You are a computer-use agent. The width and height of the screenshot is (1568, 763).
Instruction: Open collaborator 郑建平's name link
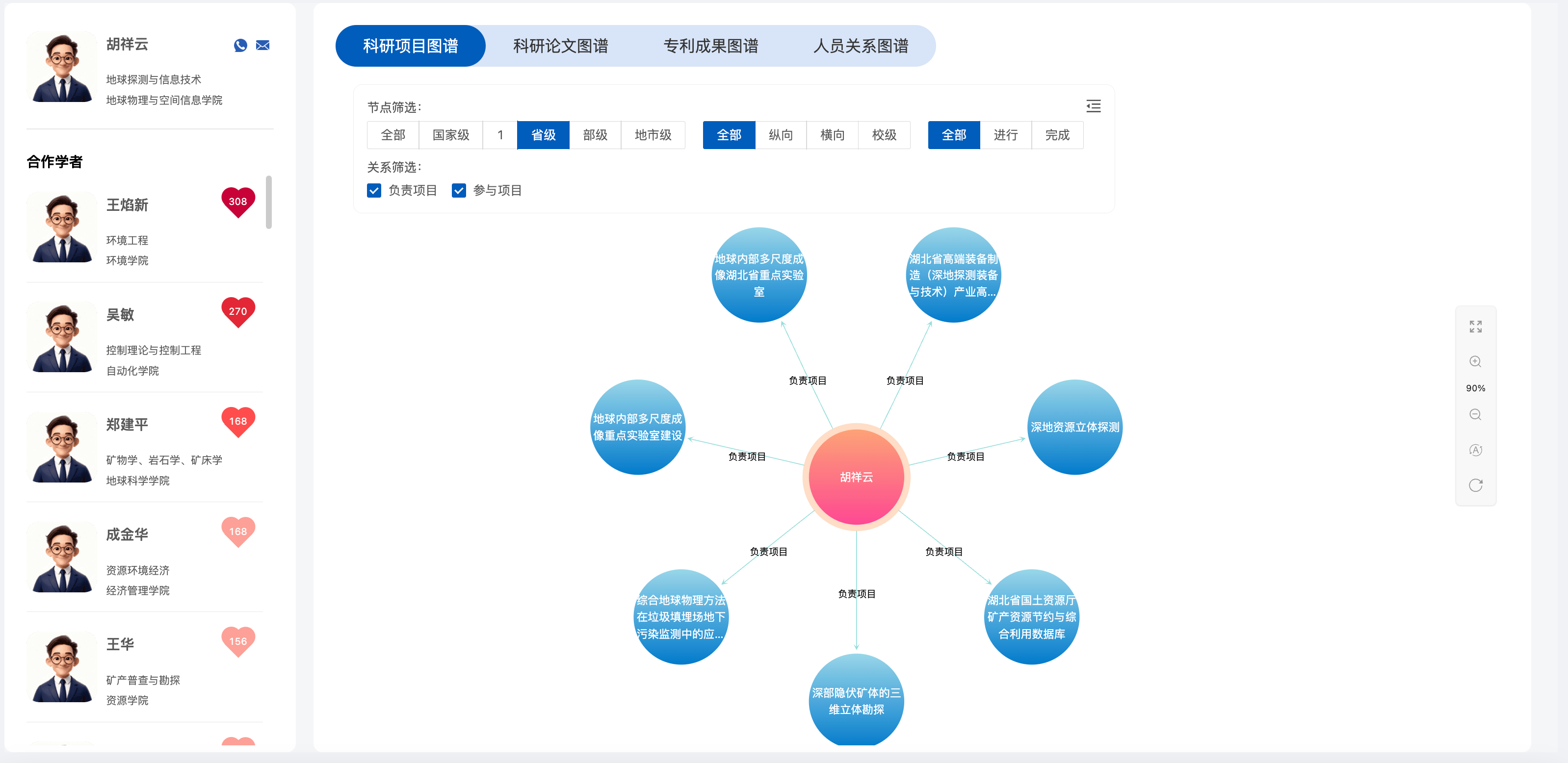pos(127,425)
